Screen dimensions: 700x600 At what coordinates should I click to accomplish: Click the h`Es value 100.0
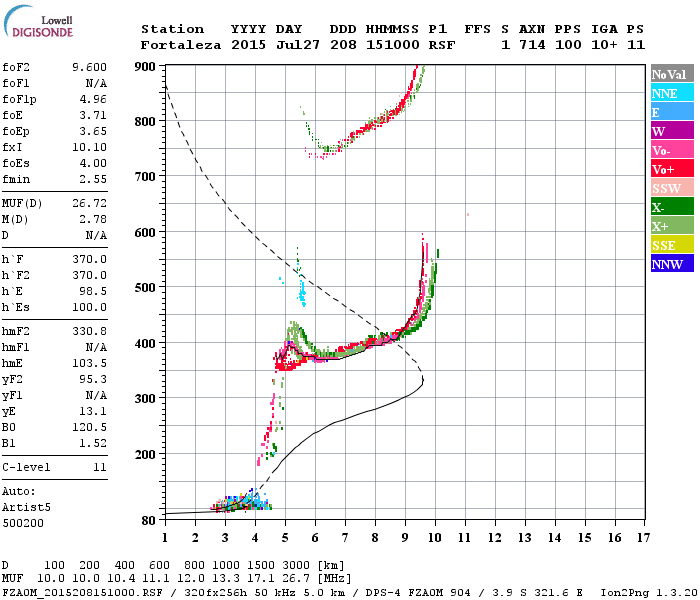89,307
